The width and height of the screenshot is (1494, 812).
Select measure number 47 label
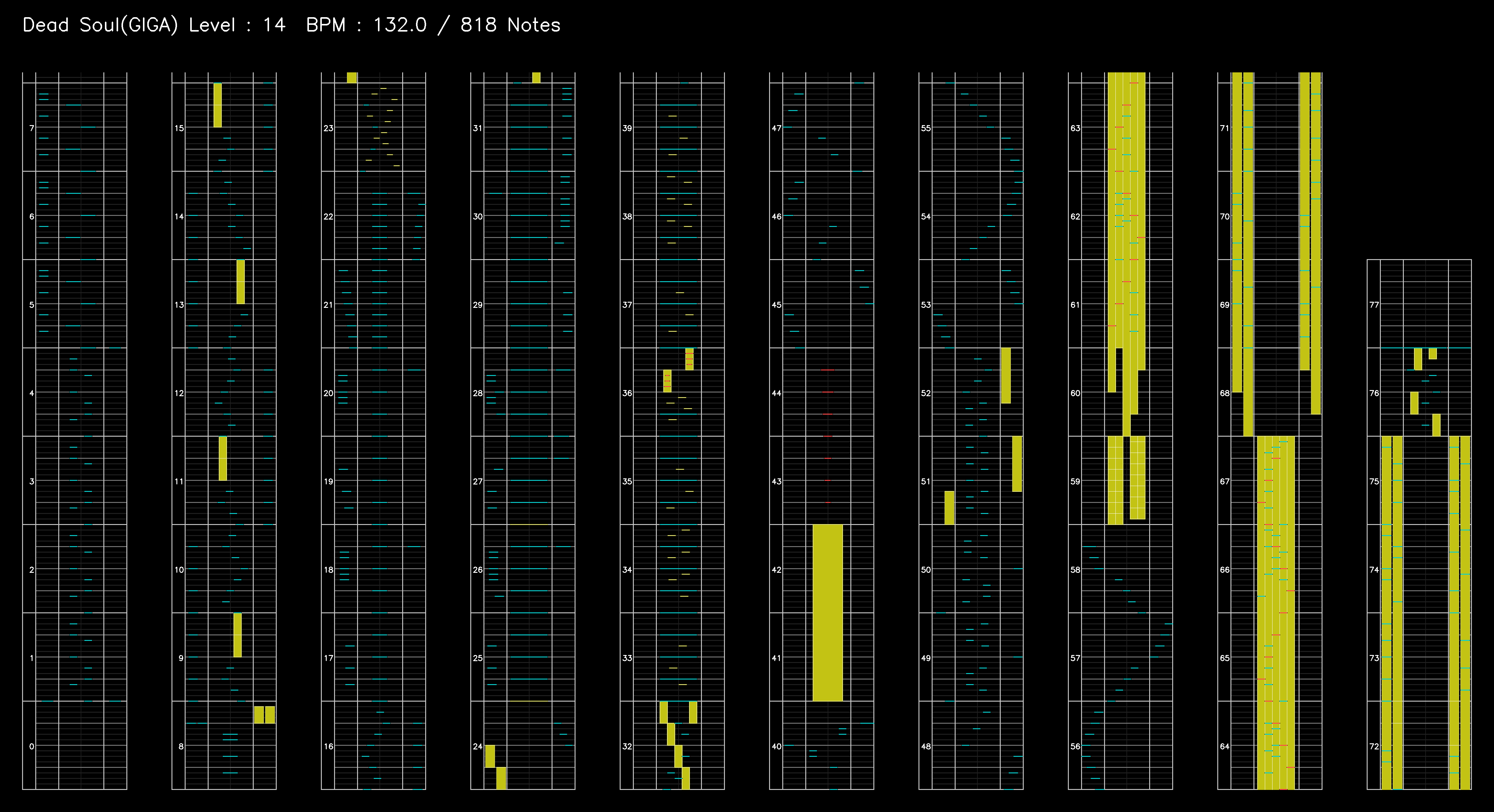tap(776, 128)
